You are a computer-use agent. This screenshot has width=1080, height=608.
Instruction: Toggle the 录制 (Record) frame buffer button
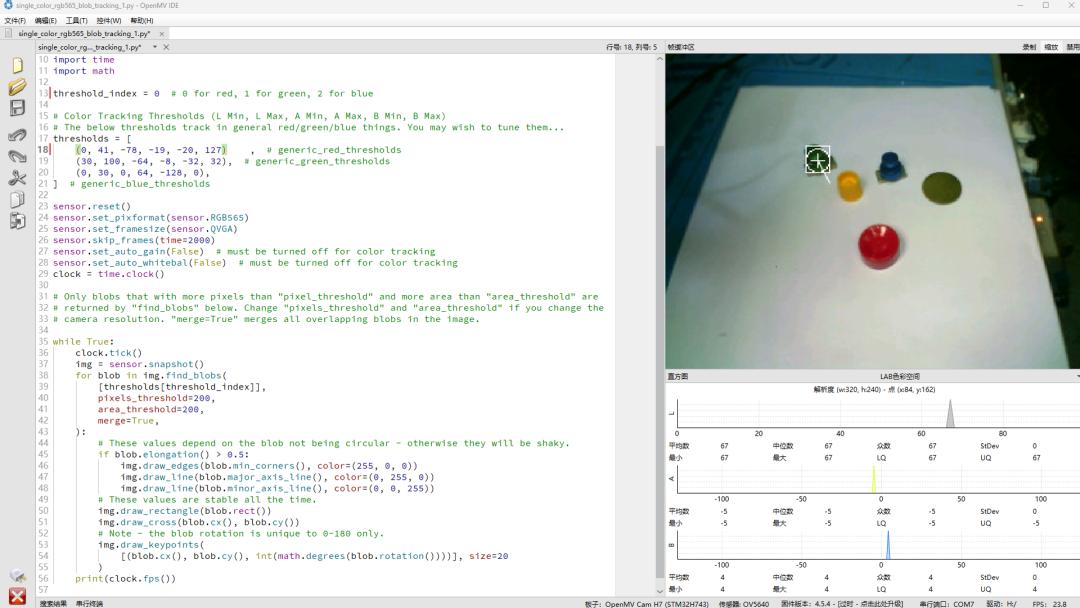click(1029, 47)
